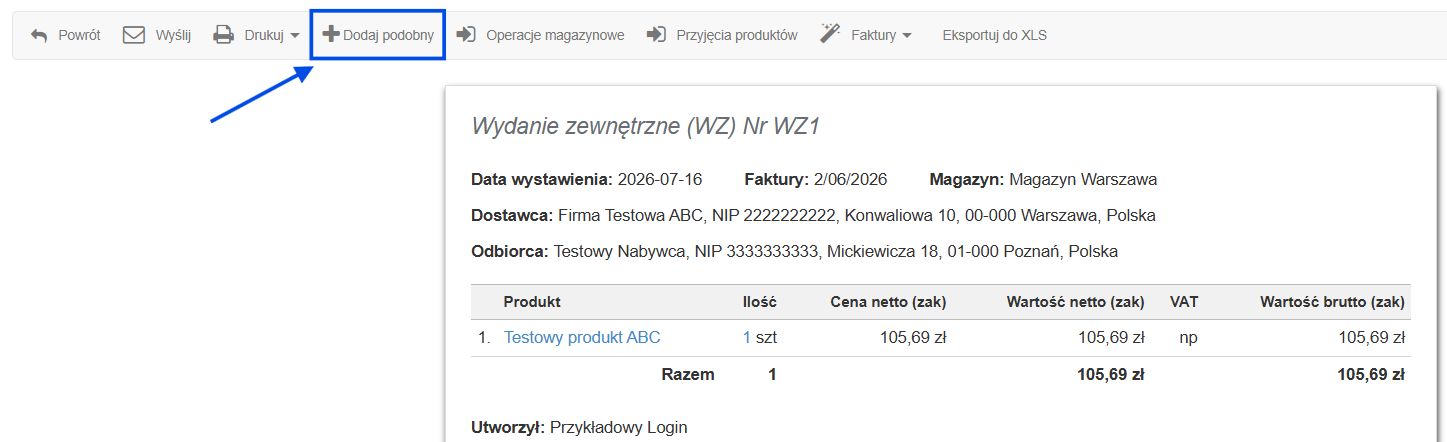
Task: Click the Wartość brutto (zak) column header
Action: [x=1333, y=301]
